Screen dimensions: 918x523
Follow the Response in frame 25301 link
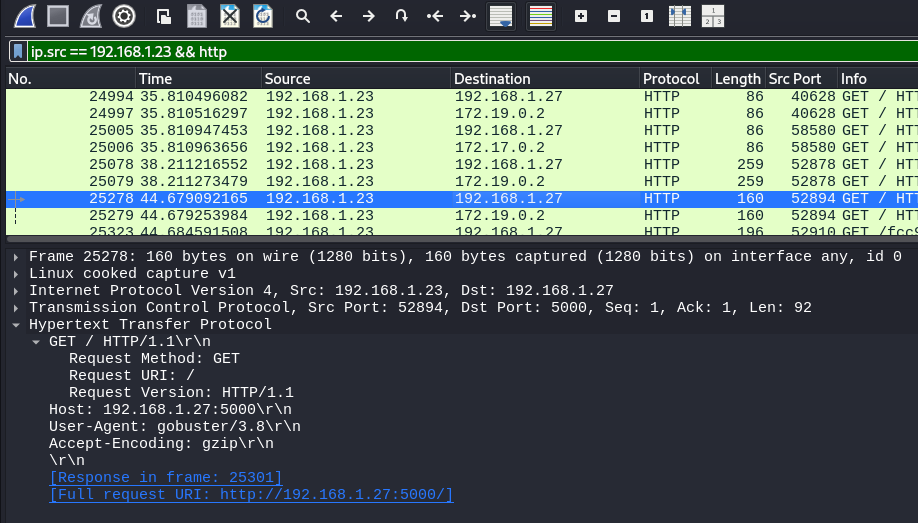point(166,478)
